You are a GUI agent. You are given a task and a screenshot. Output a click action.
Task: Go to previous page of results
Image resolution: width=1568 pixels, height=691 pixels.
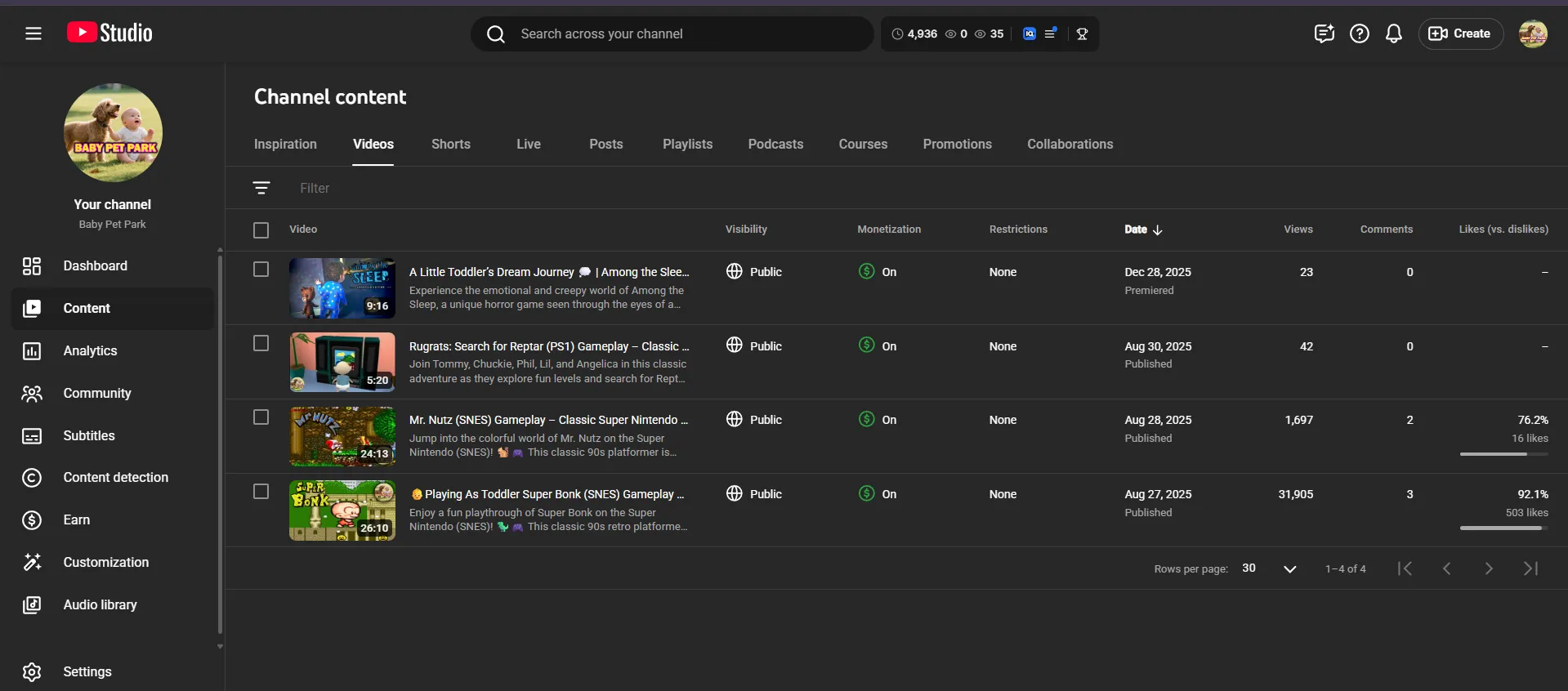[1446, 568]
